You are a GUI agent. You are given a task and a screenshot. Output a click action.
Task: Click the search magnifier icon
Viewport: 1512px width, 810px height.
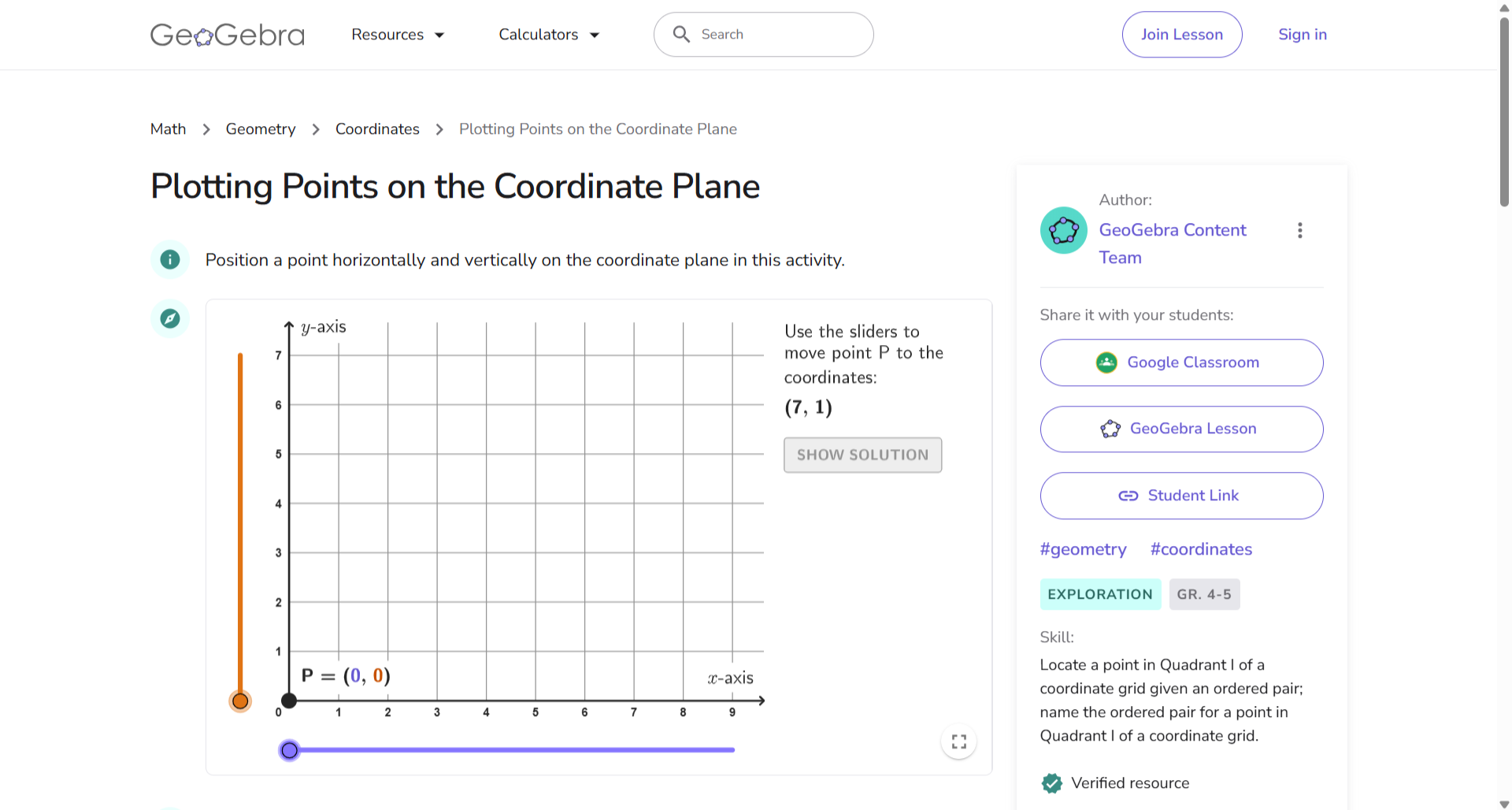click(681, 35)
